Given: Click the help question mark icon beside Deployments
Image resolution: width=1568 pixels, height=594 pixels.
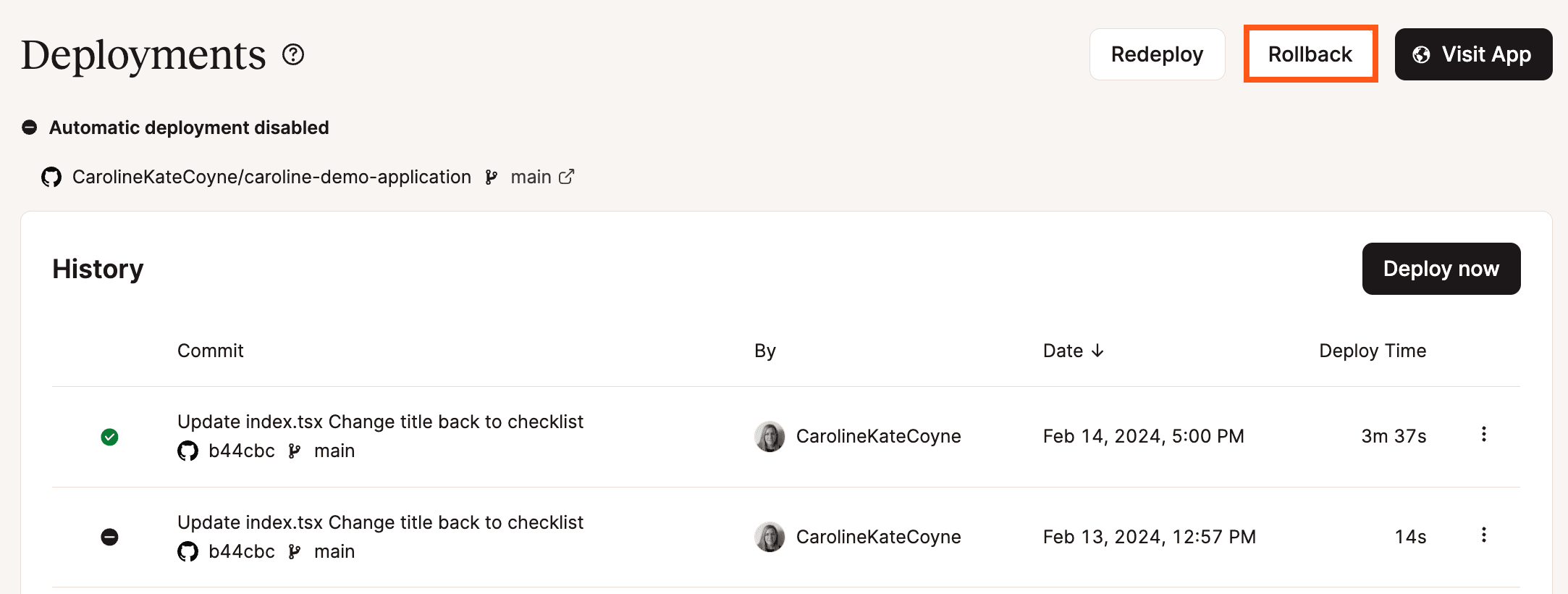Looking at the screenshot, I should [x=293, y=54].
